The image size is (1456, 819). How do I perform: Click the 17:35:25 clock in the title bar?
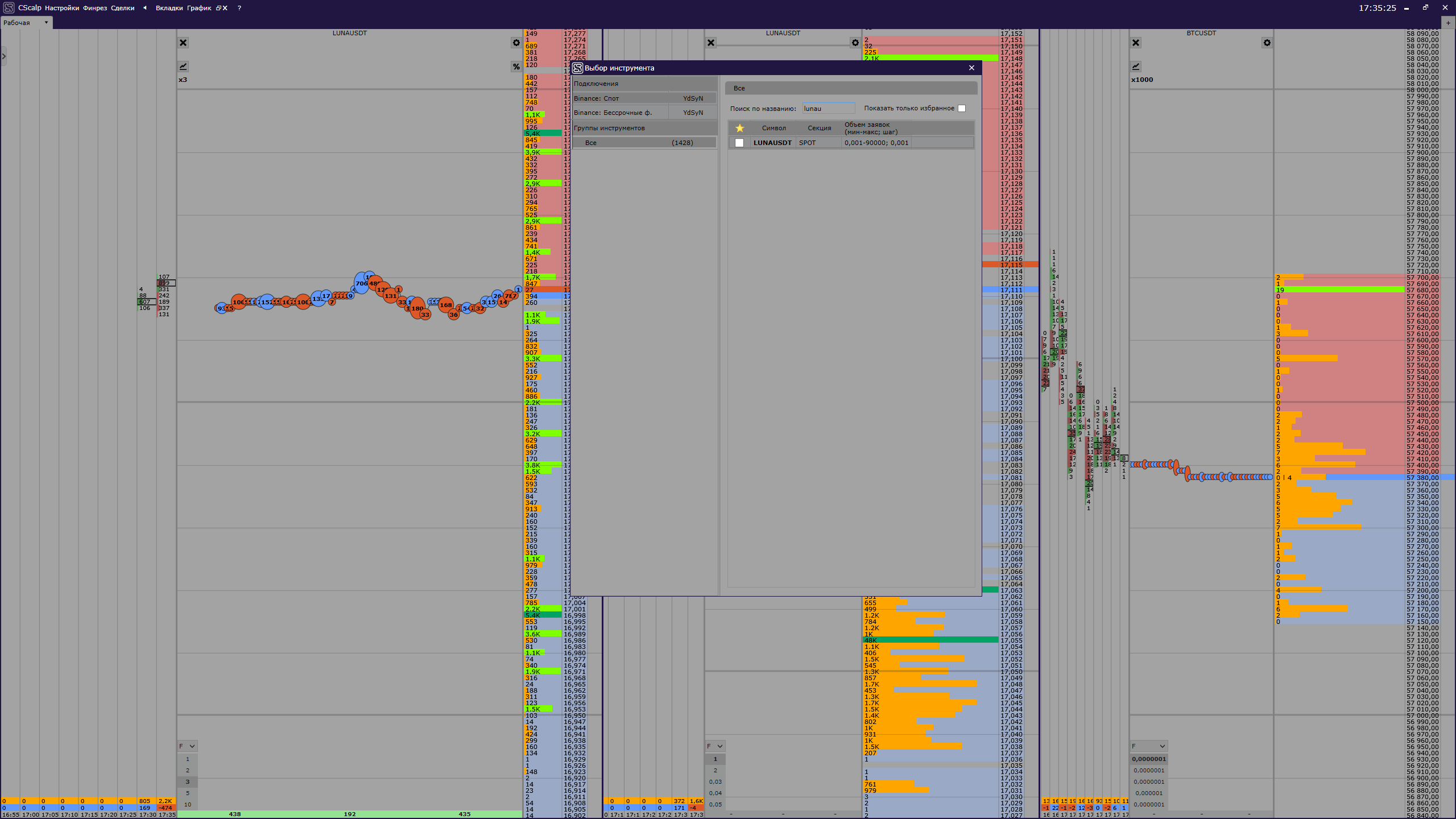click(x=1377, y=8)
